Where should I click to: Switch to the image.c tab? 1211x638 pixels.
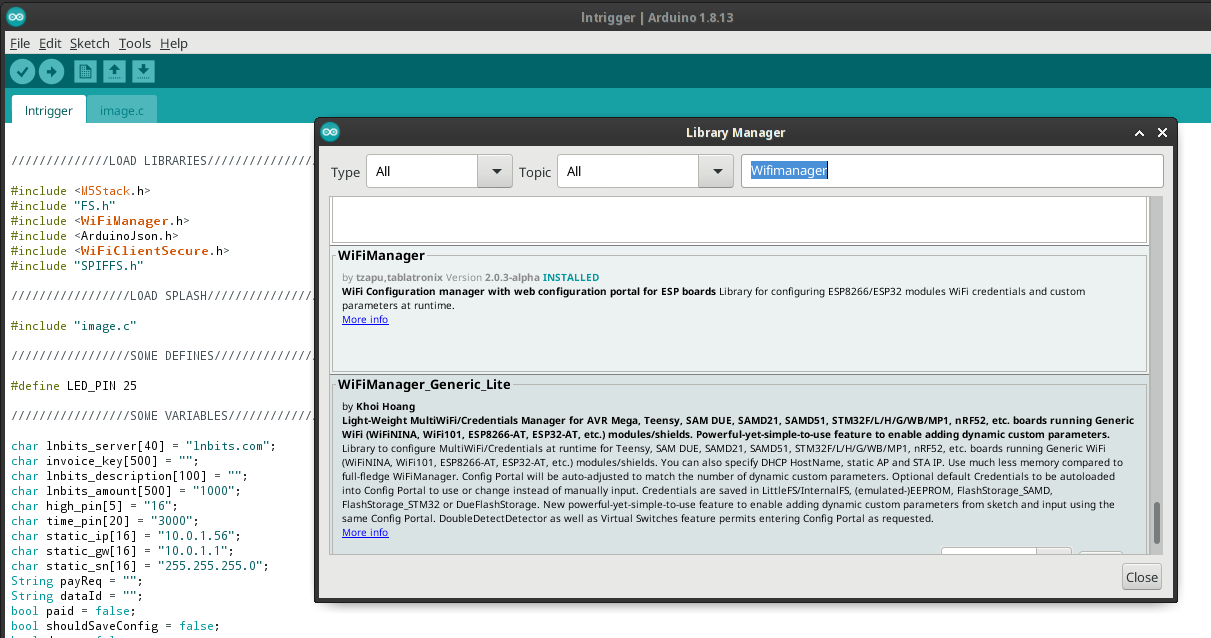[x=122, y=110]
